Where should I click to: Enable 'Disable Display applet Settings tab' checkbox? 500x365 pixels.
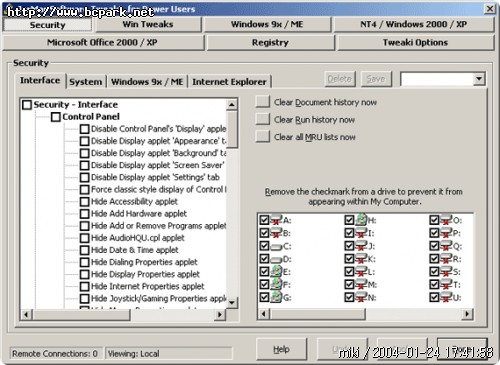coord(85,177)
